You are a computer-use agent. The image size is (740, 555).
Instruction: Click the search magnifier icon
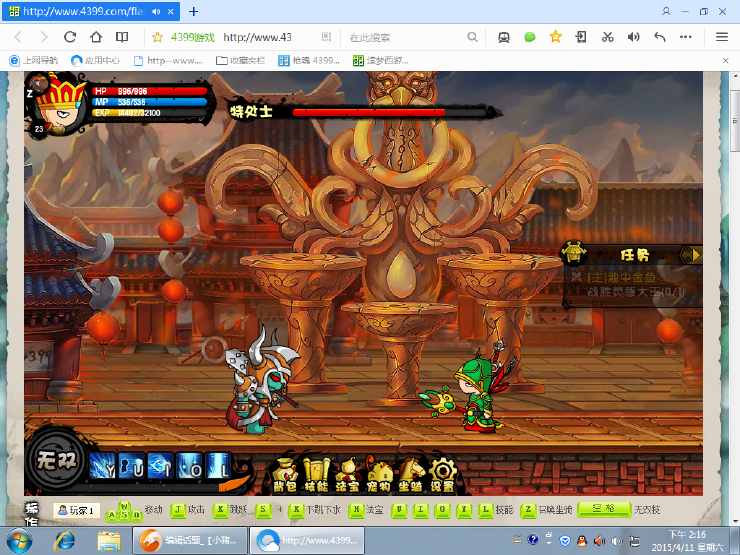(x=472, y=37)
